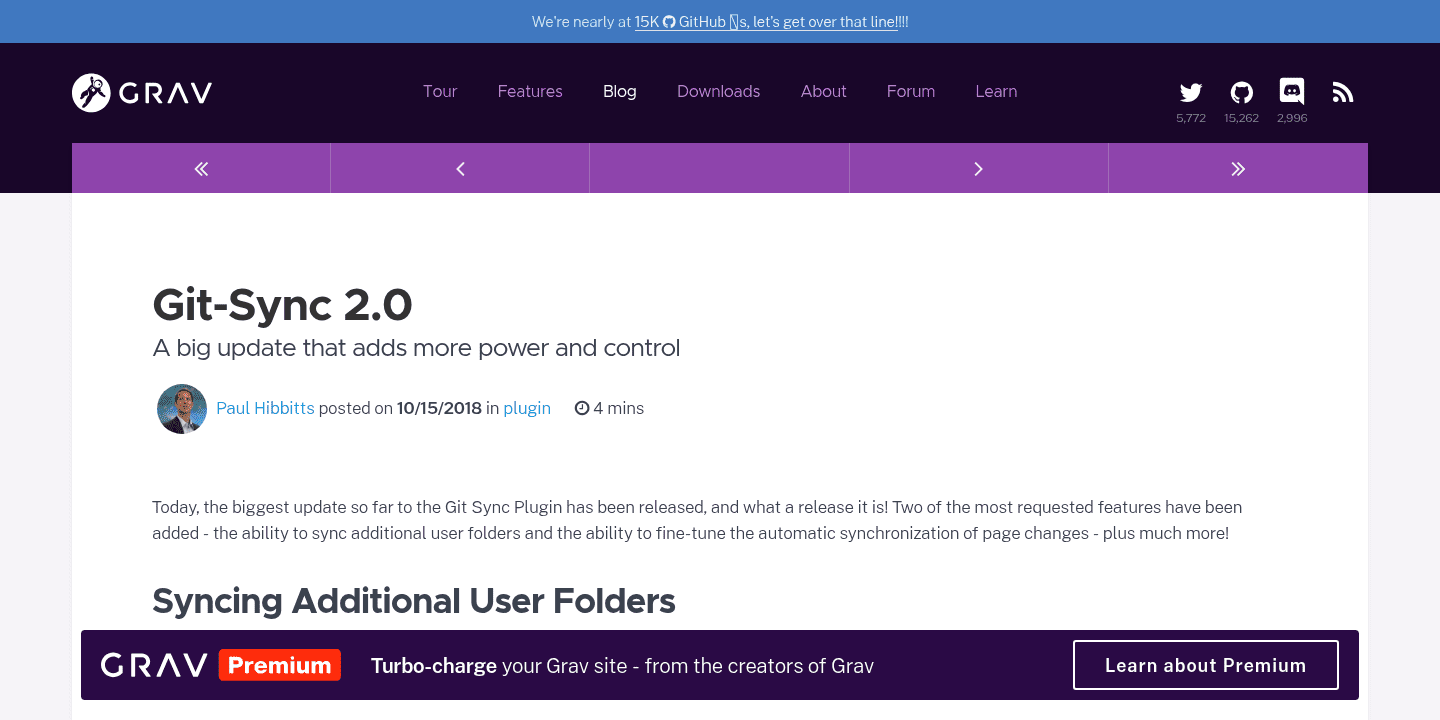Switch to the Blog section in the navigation
Screen dimensions: 1440x720
pos(619,91)
